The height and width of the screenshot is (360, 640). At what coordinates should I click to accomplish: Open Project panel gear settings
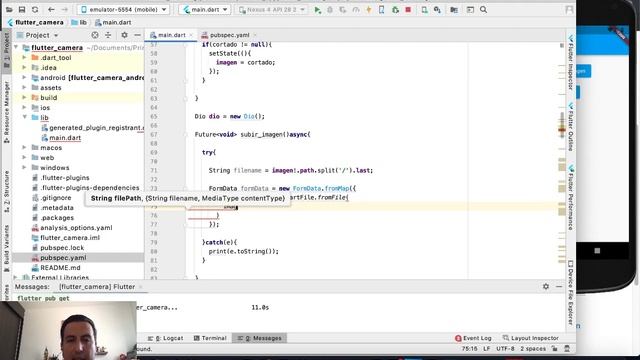point(124,35)
